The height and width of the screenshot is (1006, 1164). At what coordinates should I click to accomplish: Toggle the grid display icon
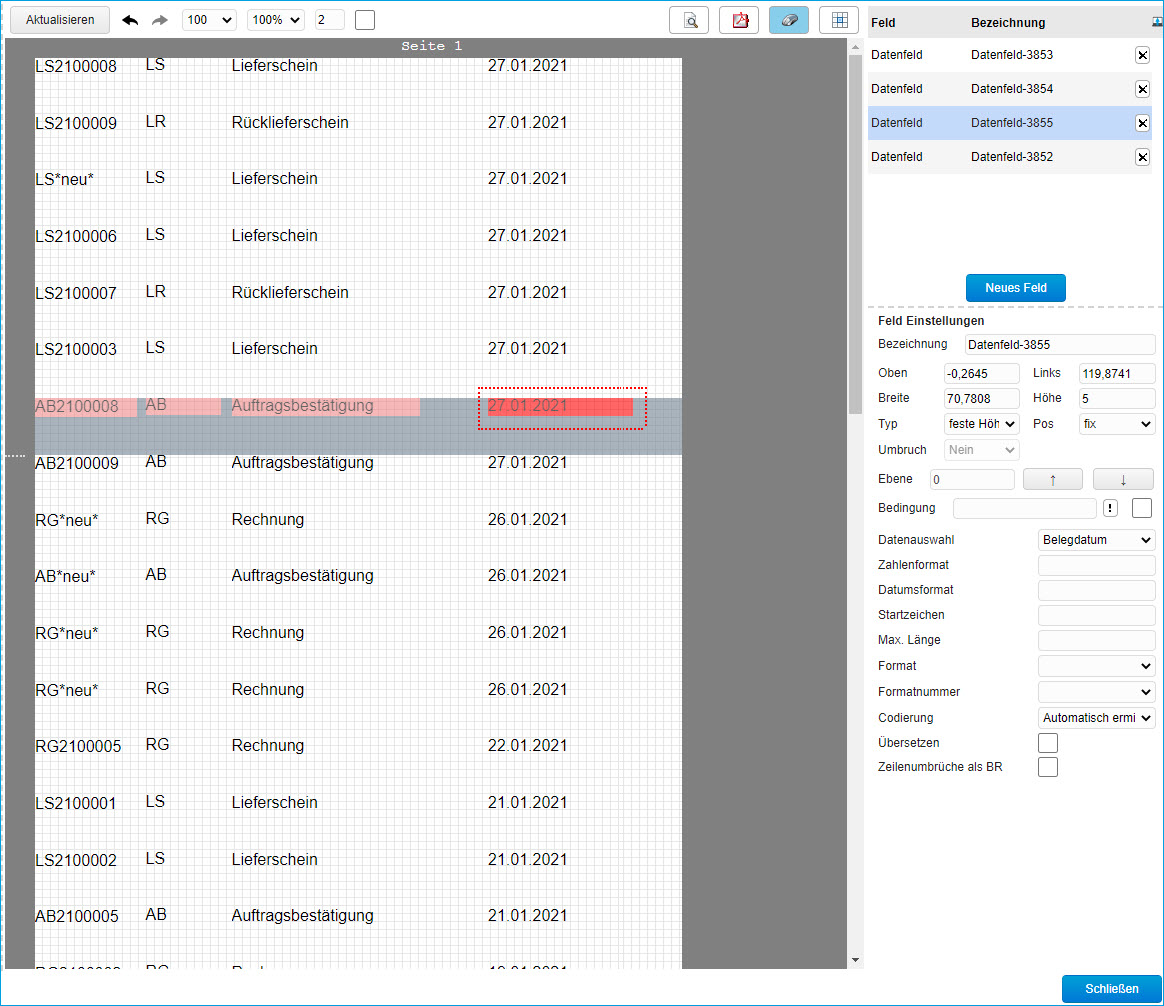click(839, 20)
